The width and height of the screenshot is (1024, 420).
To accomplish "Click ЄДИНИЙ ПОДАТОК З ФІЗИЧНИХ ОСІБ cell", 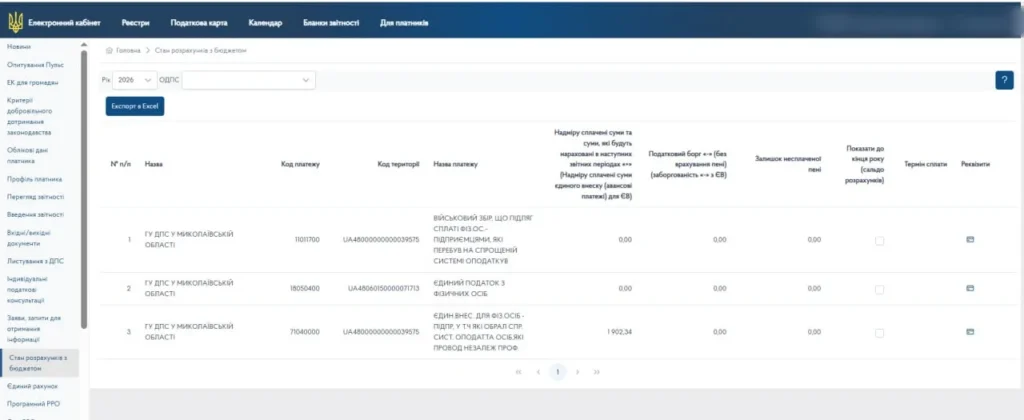I will pyautogui.click(x=469, y=288).
